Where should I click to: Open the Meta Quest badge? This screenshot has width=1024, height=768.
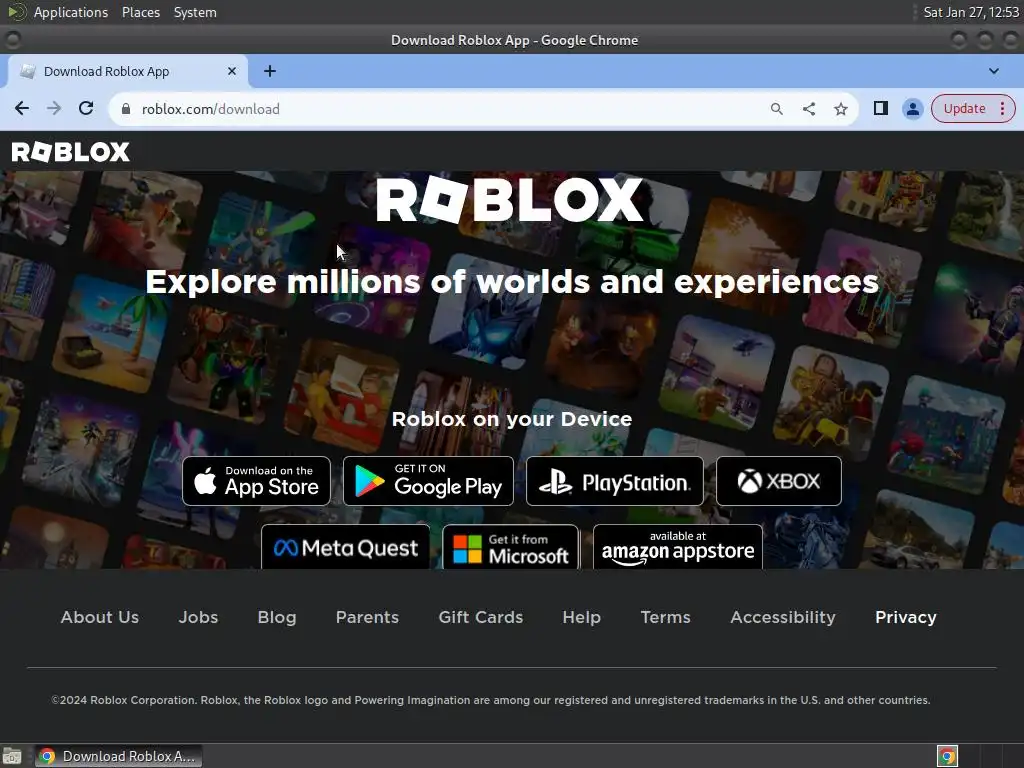click(x=345, y=547)
